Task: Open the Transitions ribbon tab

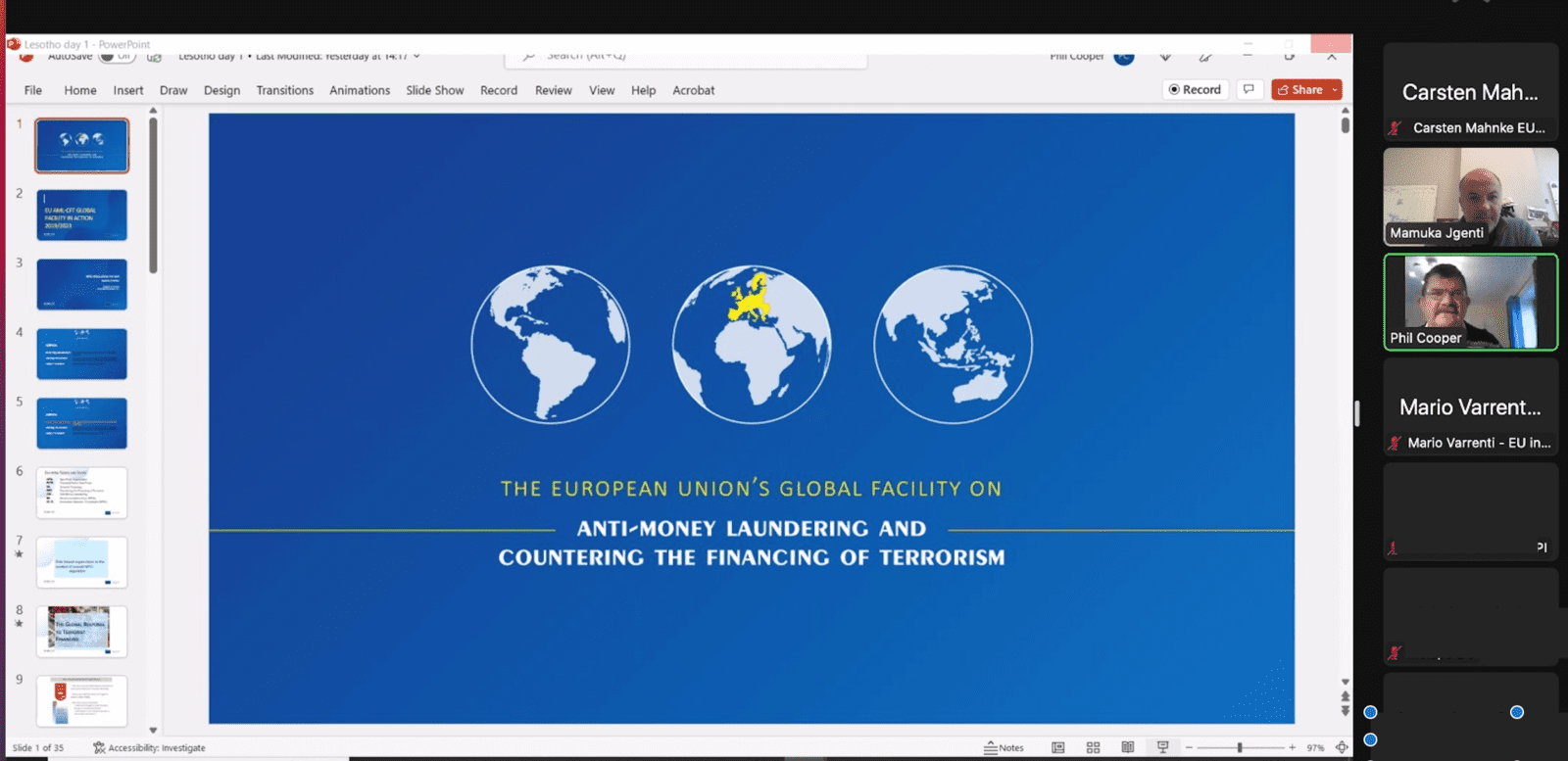Action: pyautogui.click(x=285, y=90)
